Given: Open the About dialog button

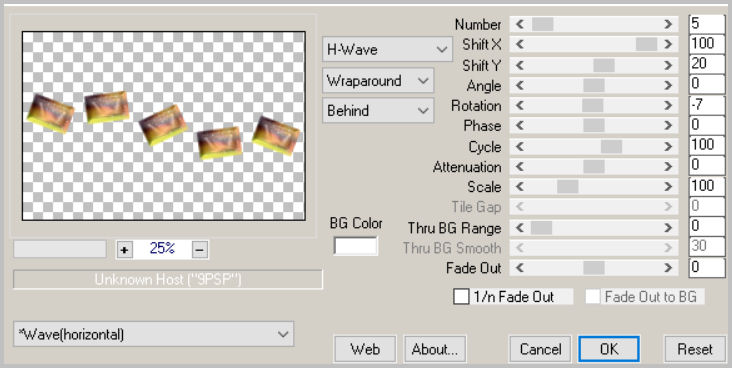Looking at the screenshot, I should pyautogui.click(x=435, y=349).
